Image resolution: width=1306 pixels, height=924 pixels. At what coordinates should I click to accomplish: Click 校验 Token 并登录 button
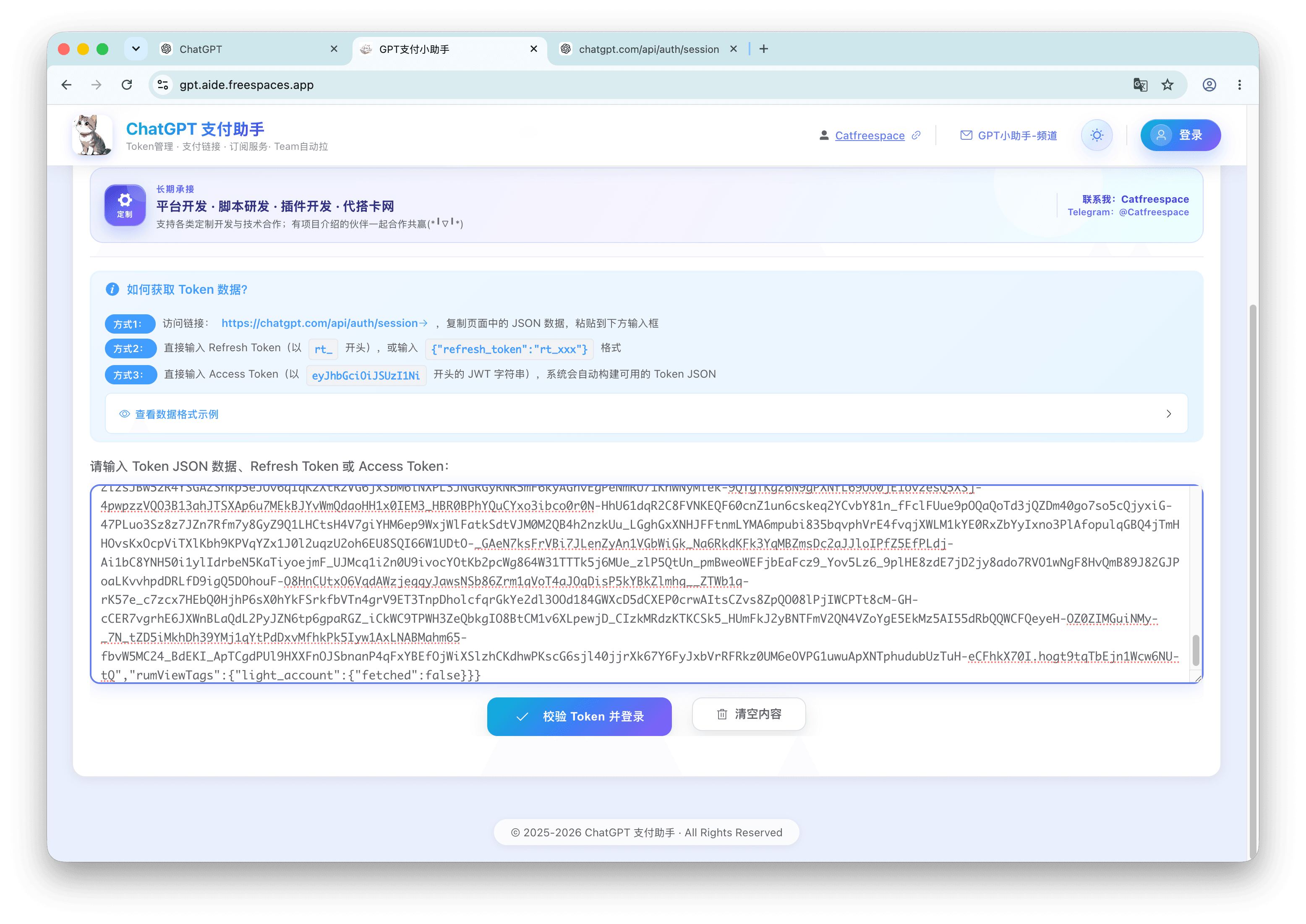(579, 716)
